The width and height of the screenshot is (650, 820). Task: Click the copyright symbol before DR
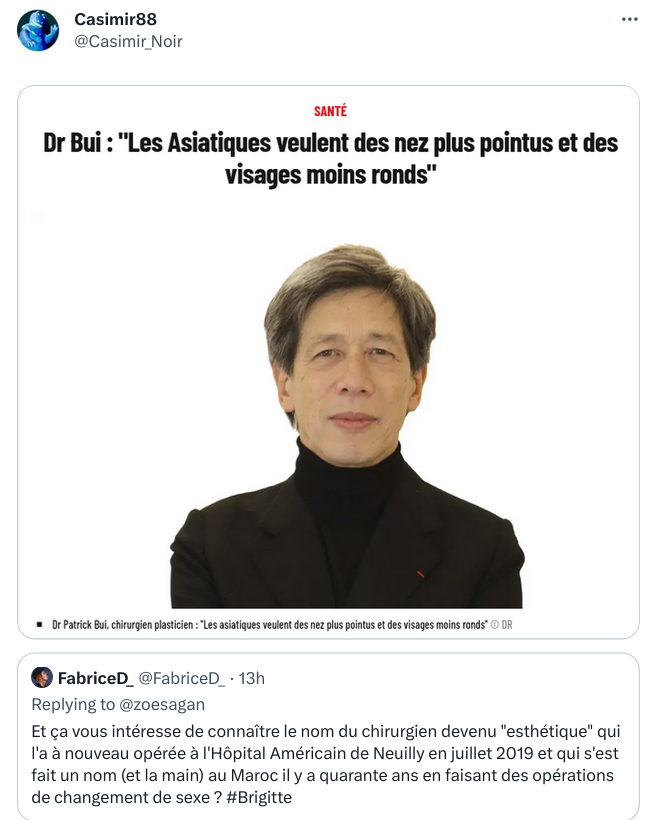494,624
